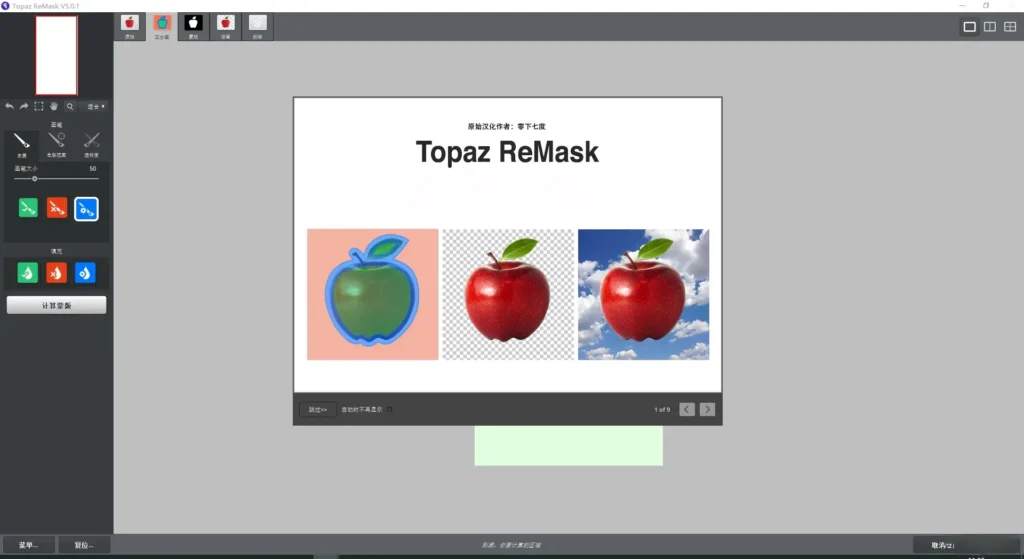Activate the hand pan tool
The image size is (1024, 559).
(x=54, y=106)
